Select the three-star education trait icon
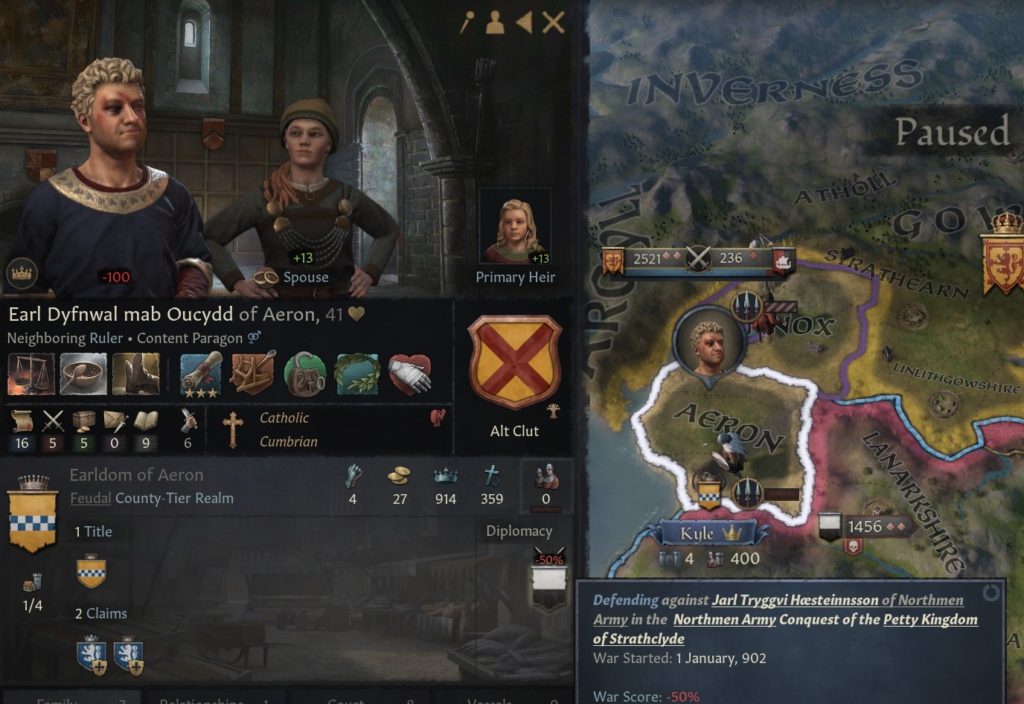The height and width of the screenshot is (704, 1024). point(200,374)
